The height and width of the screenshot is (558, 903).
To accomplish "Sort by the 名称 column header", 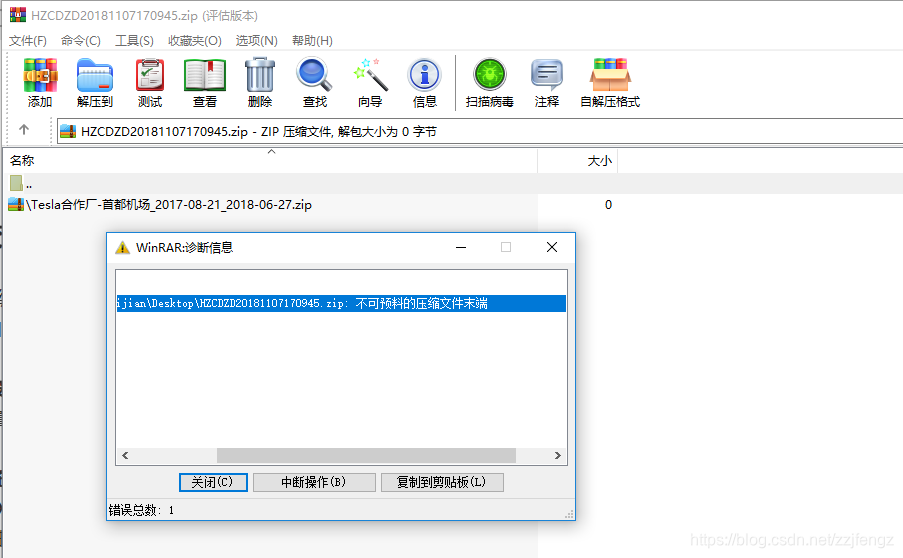I will pos(271,161).
